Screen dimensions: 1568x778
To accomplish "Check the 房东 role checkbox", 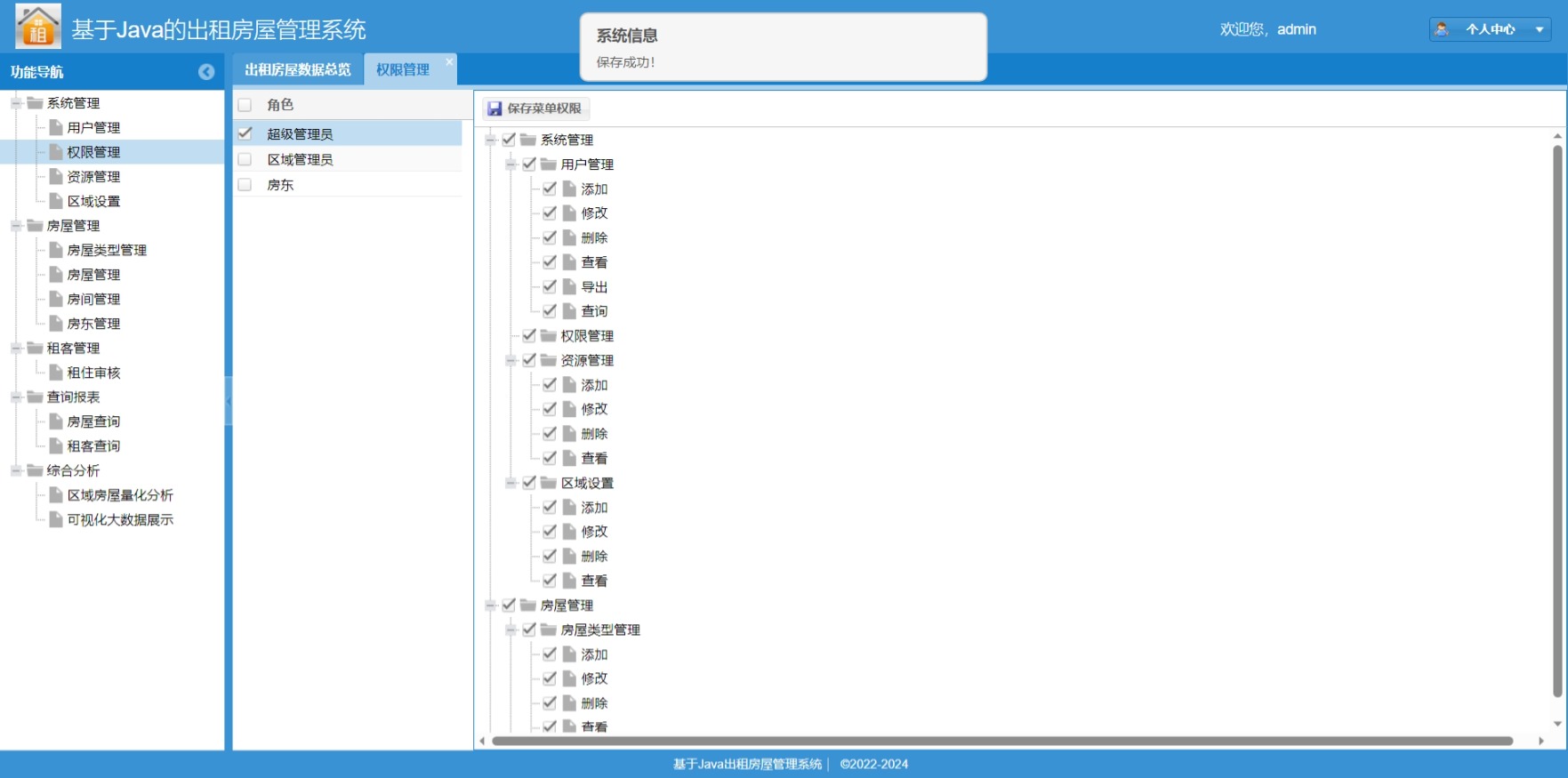I will 245,185.
